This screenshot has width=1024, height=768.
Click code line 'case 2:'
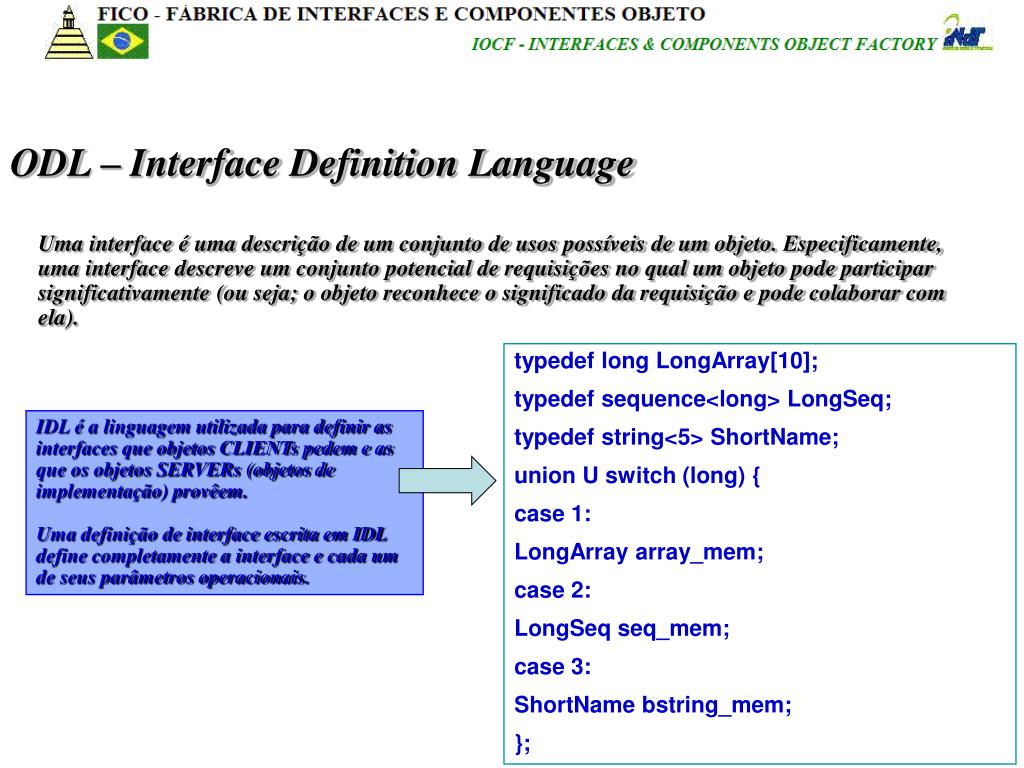pyautogui.click(x=552, y=590)
